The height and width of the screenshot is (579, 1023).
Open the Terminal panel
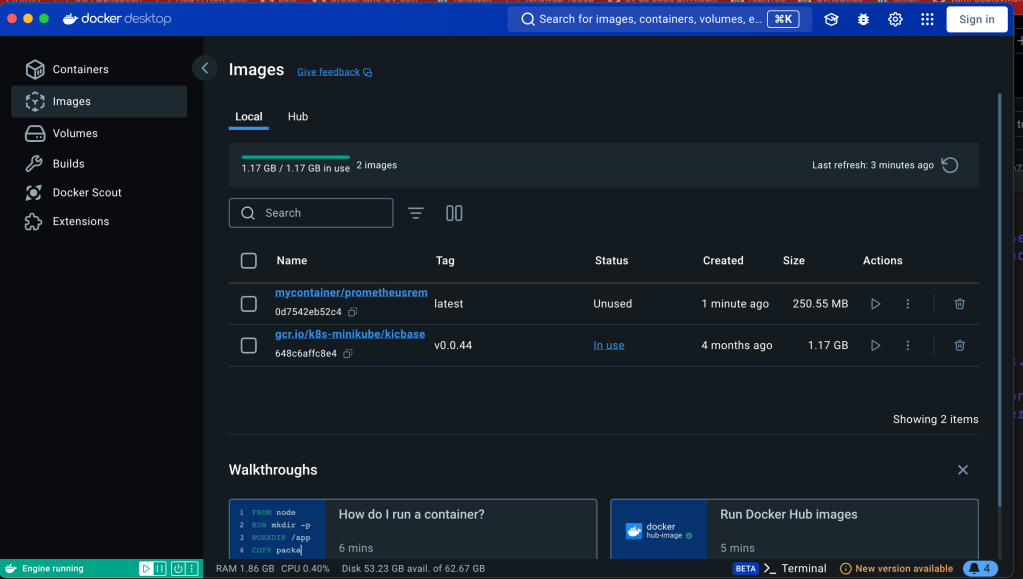pos(795,569)
